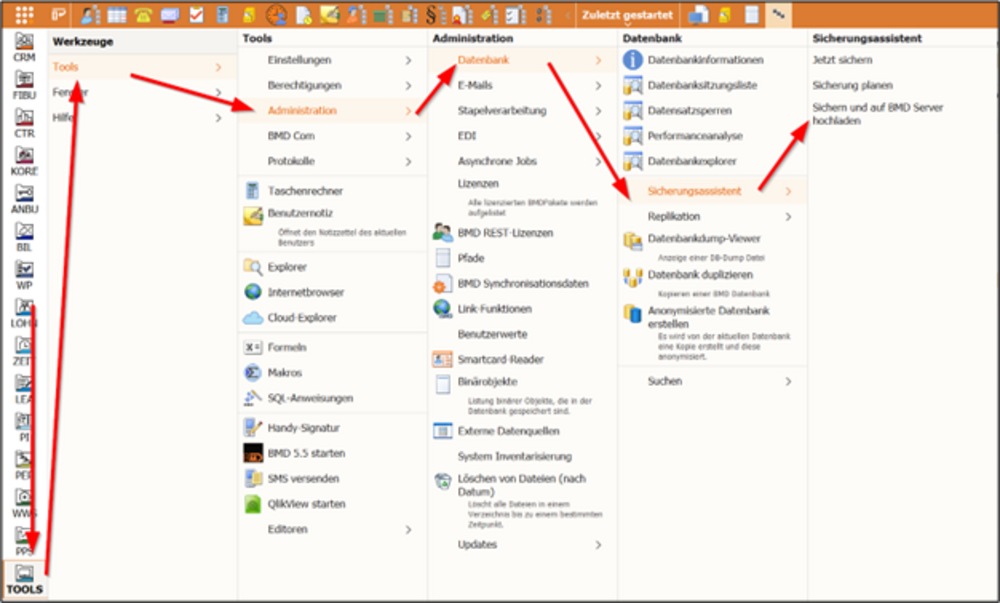The height and width of the screenshot is (603, 1000).
Task: Expand Protokolle submenu
Action: (332, 161)
